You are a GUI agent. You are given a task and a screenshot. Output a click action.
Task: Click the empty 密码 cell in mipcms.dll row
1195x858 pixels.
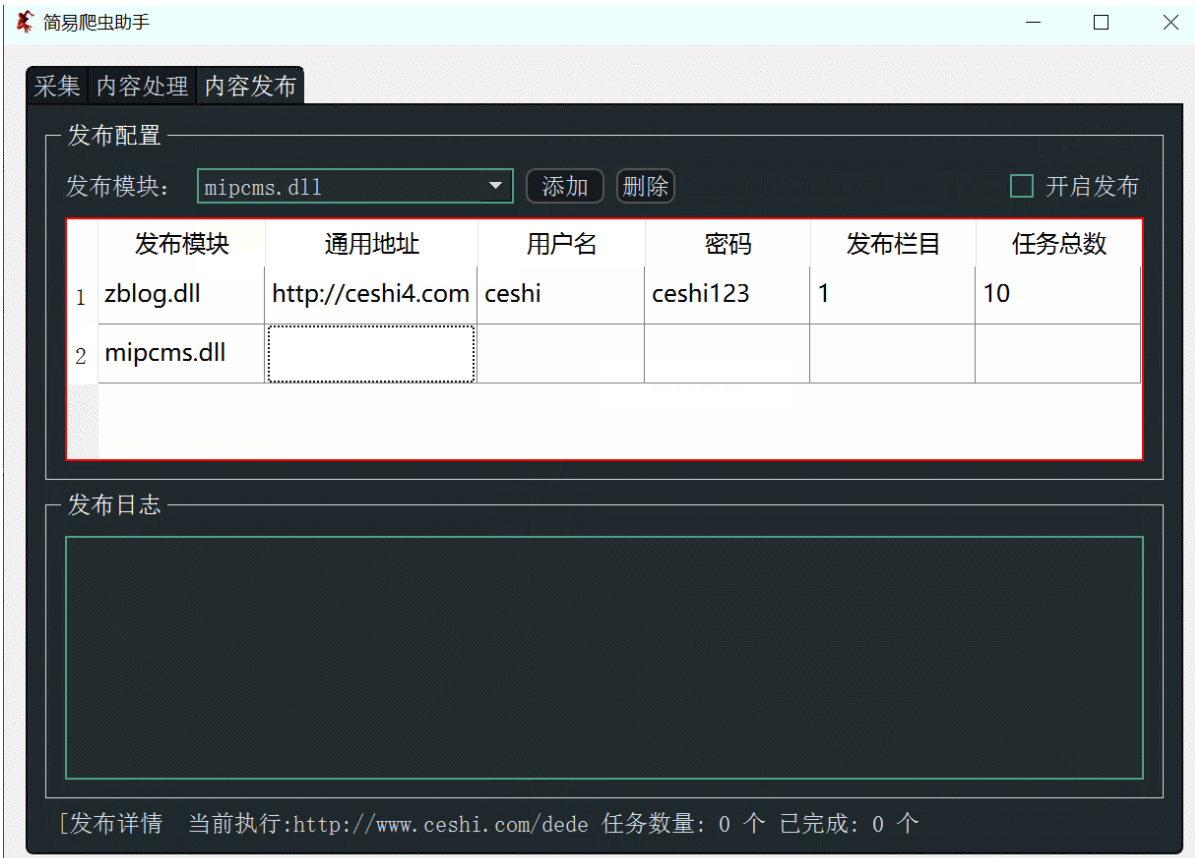coord(727,354)
